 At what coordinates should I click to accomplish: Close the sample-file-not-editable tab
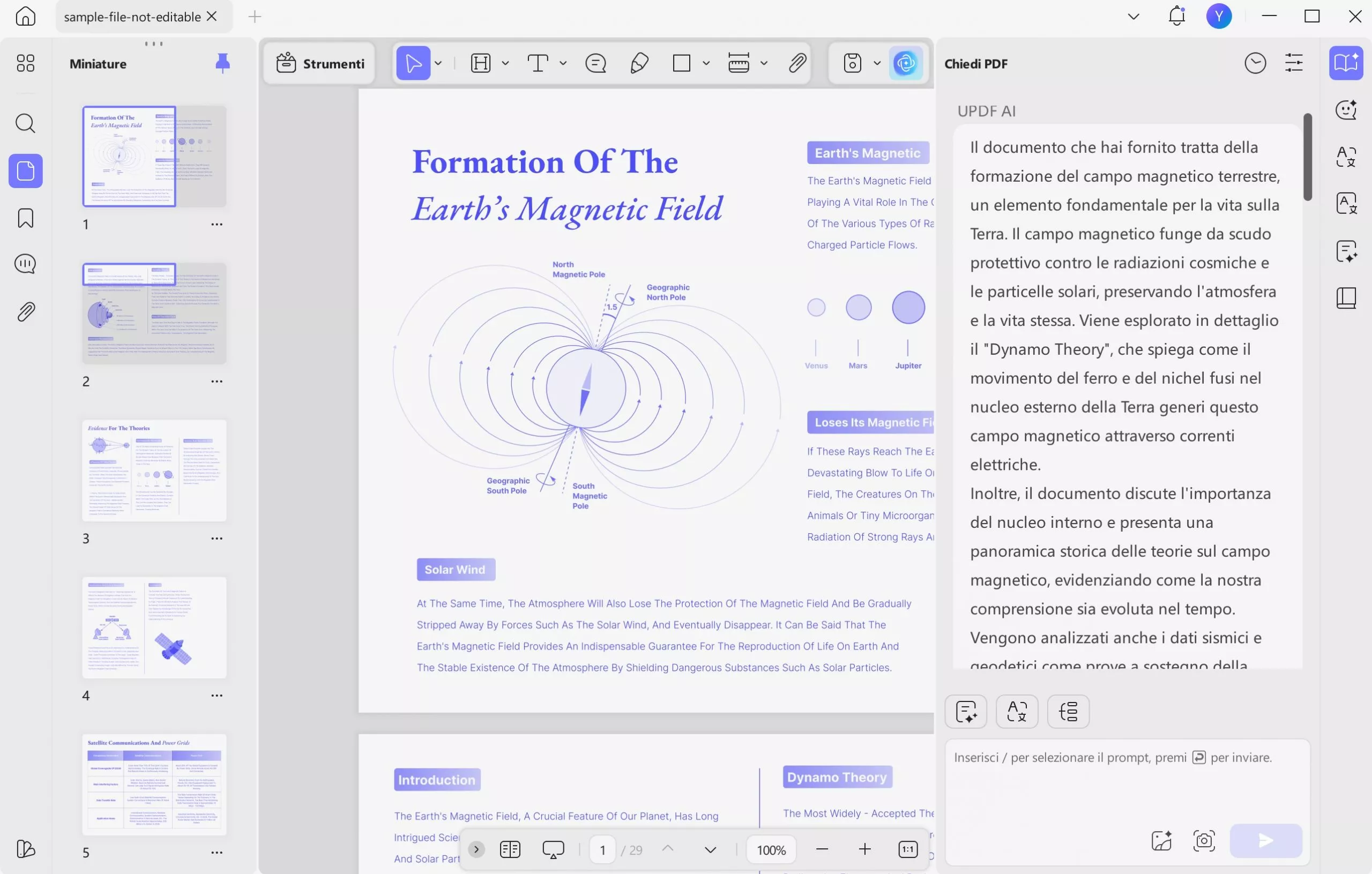click(x=212, y=17)
